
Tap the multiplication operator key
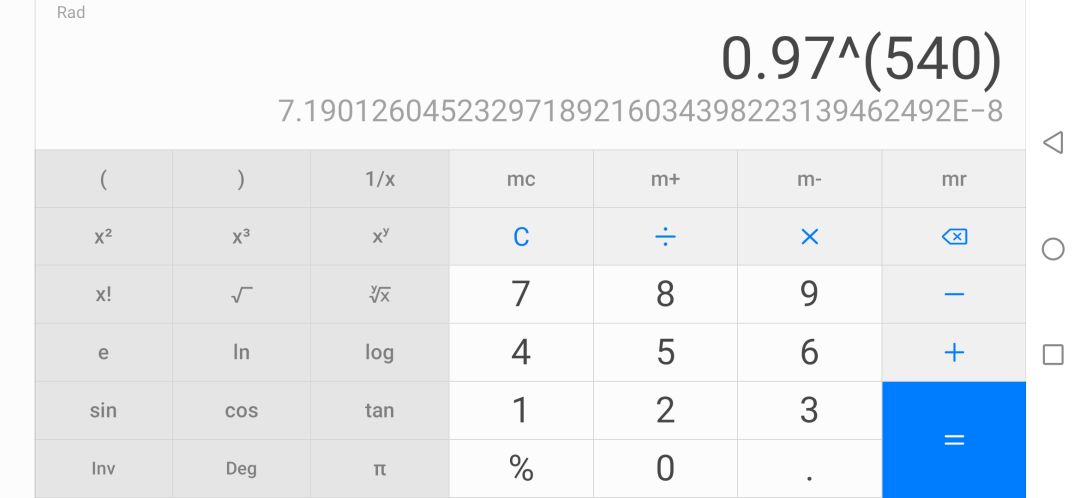[x=809, y=237]
